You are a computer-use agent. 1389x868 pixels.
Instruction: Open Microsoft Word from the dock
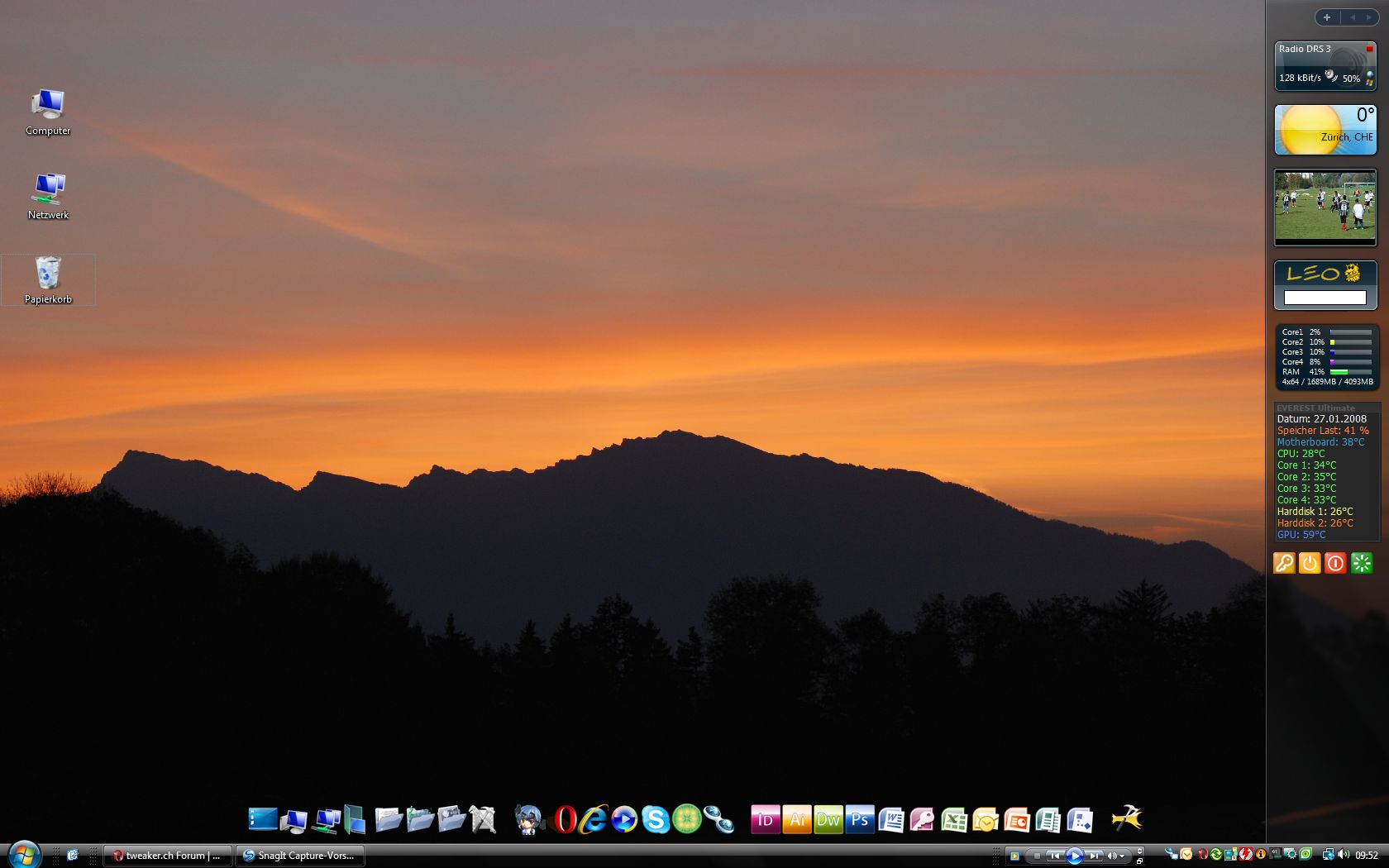[x=891, y=820]
